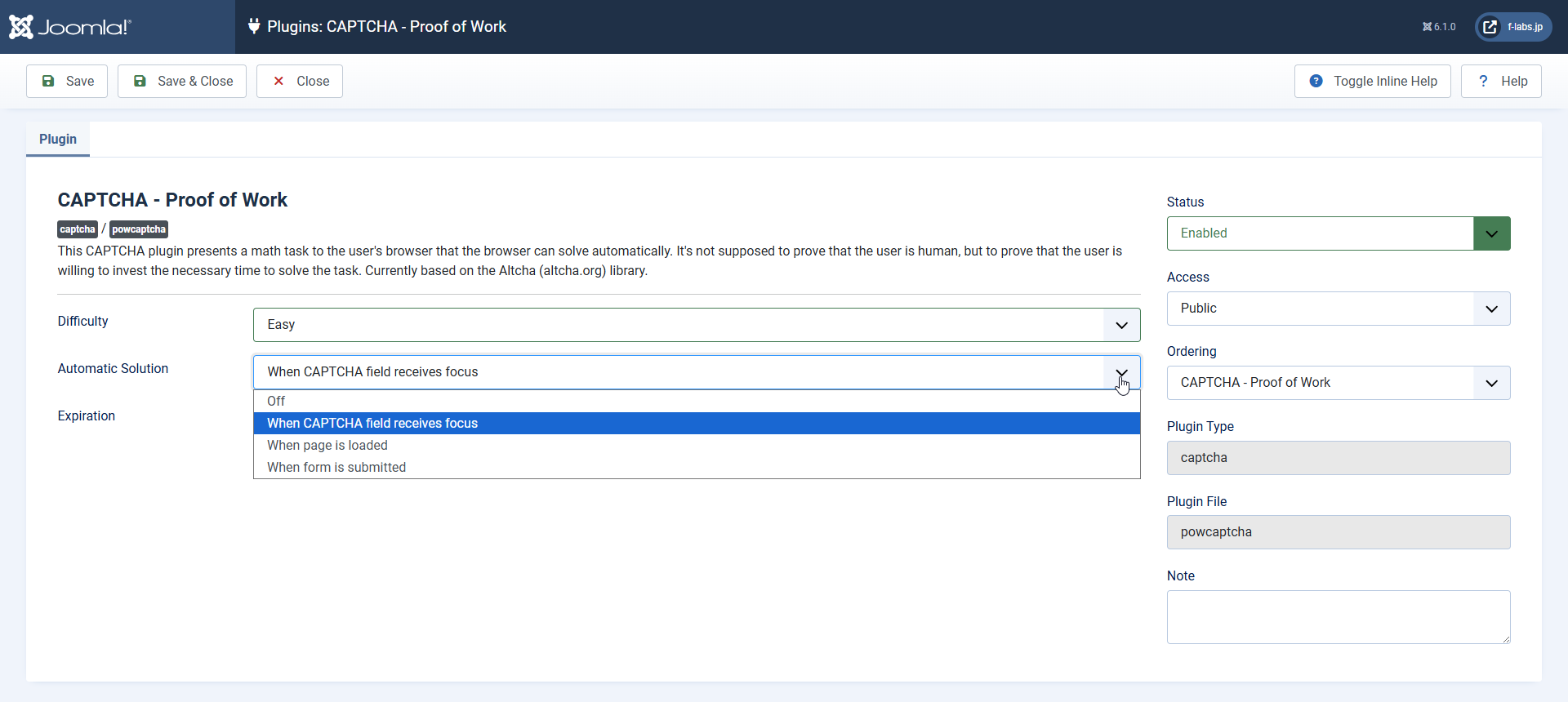Open the Difficulty dropdown
This screenshot has width=1568, height=702.
click(697, 325)
